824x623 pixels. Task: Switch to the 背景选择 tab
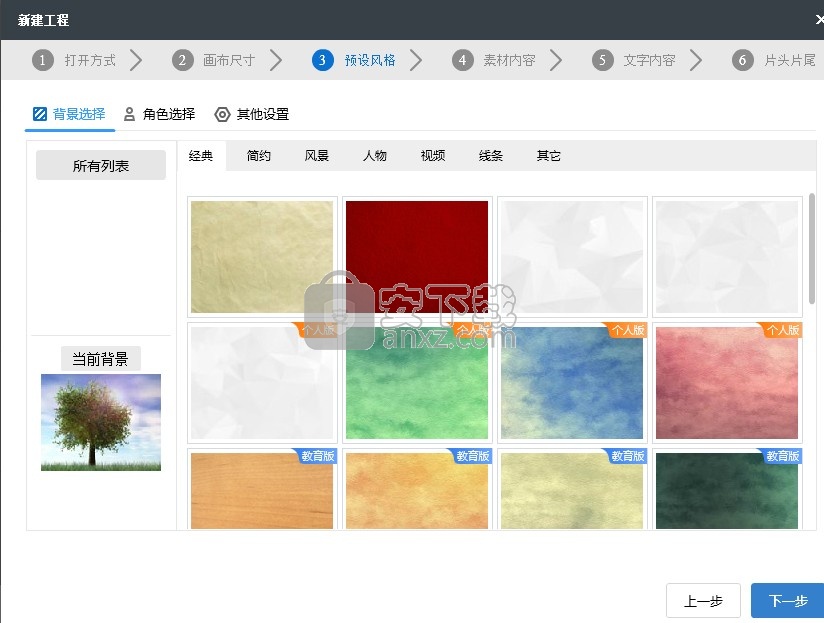(x=69, y=114)
